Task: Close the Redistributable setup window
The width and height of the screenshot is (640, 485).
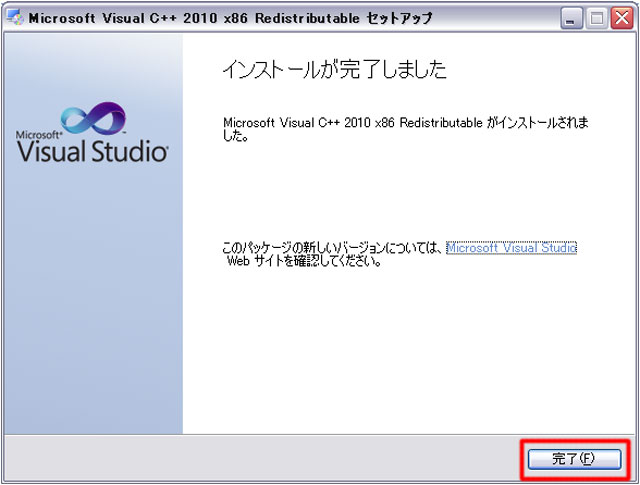Action: tap(622, 18)
